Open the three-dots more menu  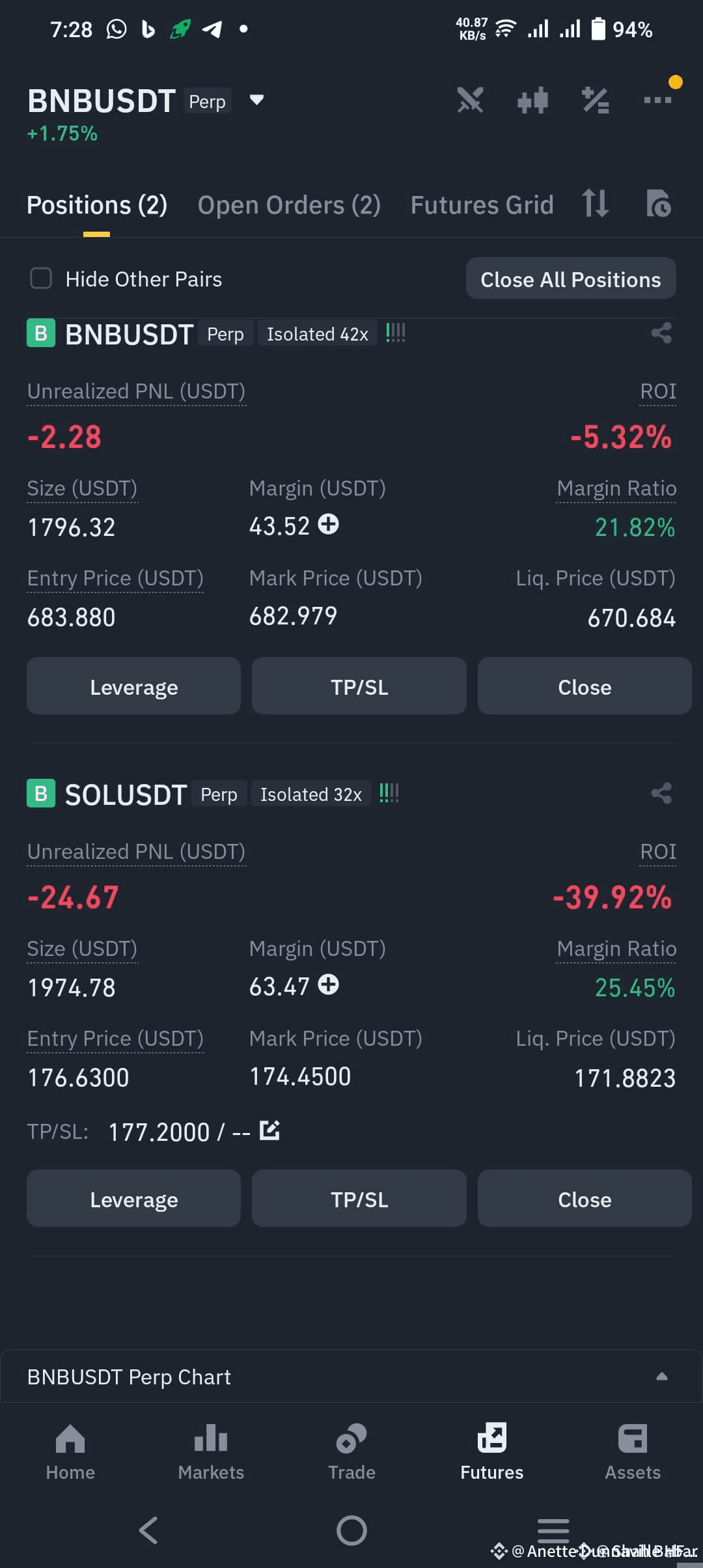(x=657, y=100)
